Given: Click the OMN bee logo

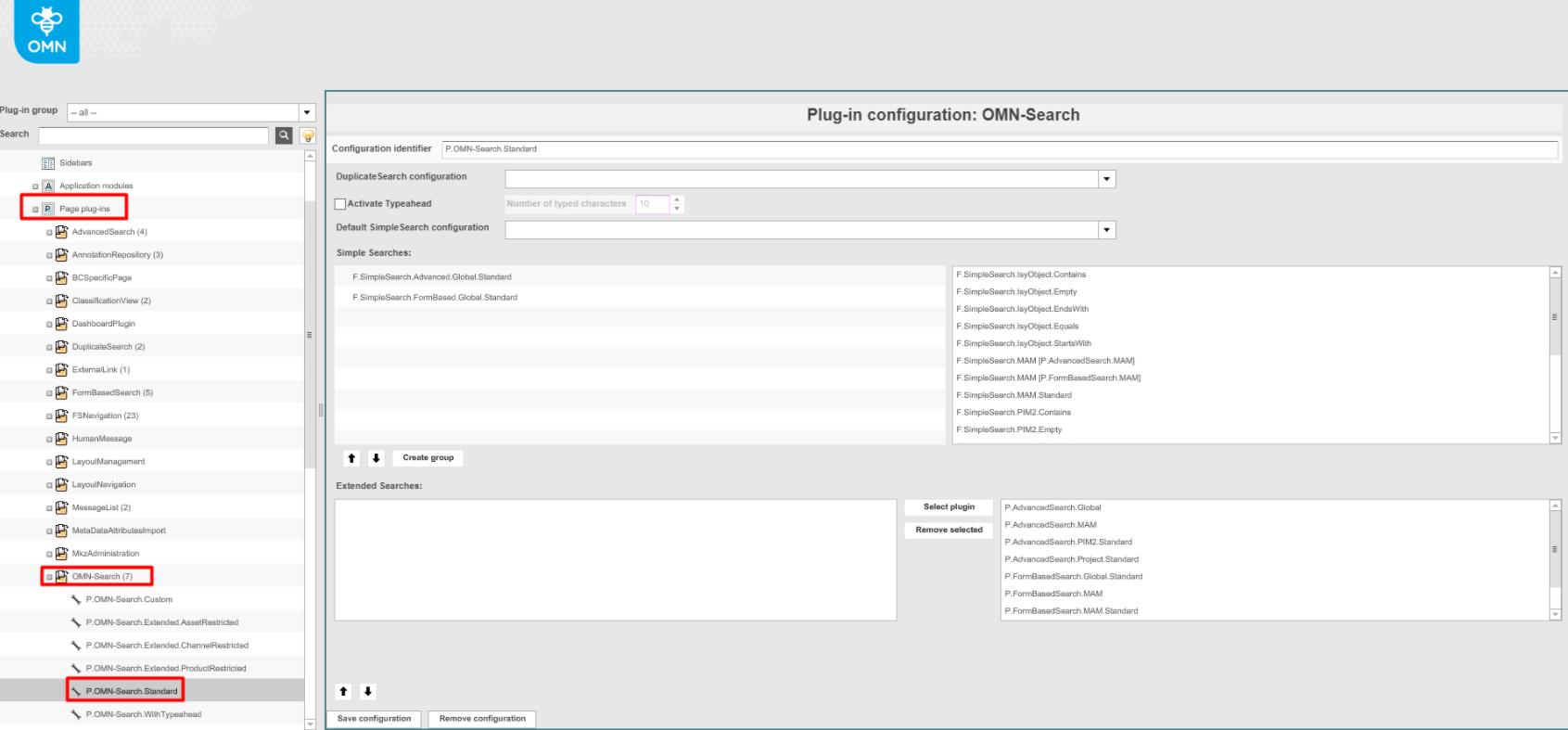Looking at the screenshot, I should [x=46, y=32].
